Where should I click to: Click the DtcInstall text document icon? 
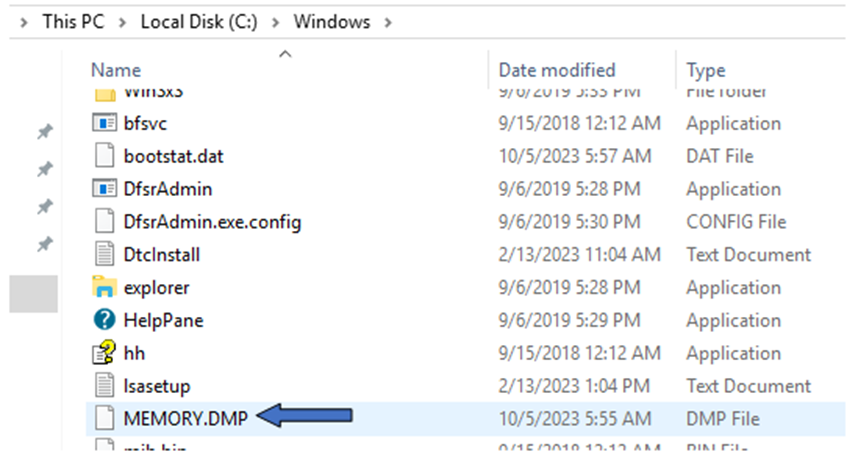point(105,255)
